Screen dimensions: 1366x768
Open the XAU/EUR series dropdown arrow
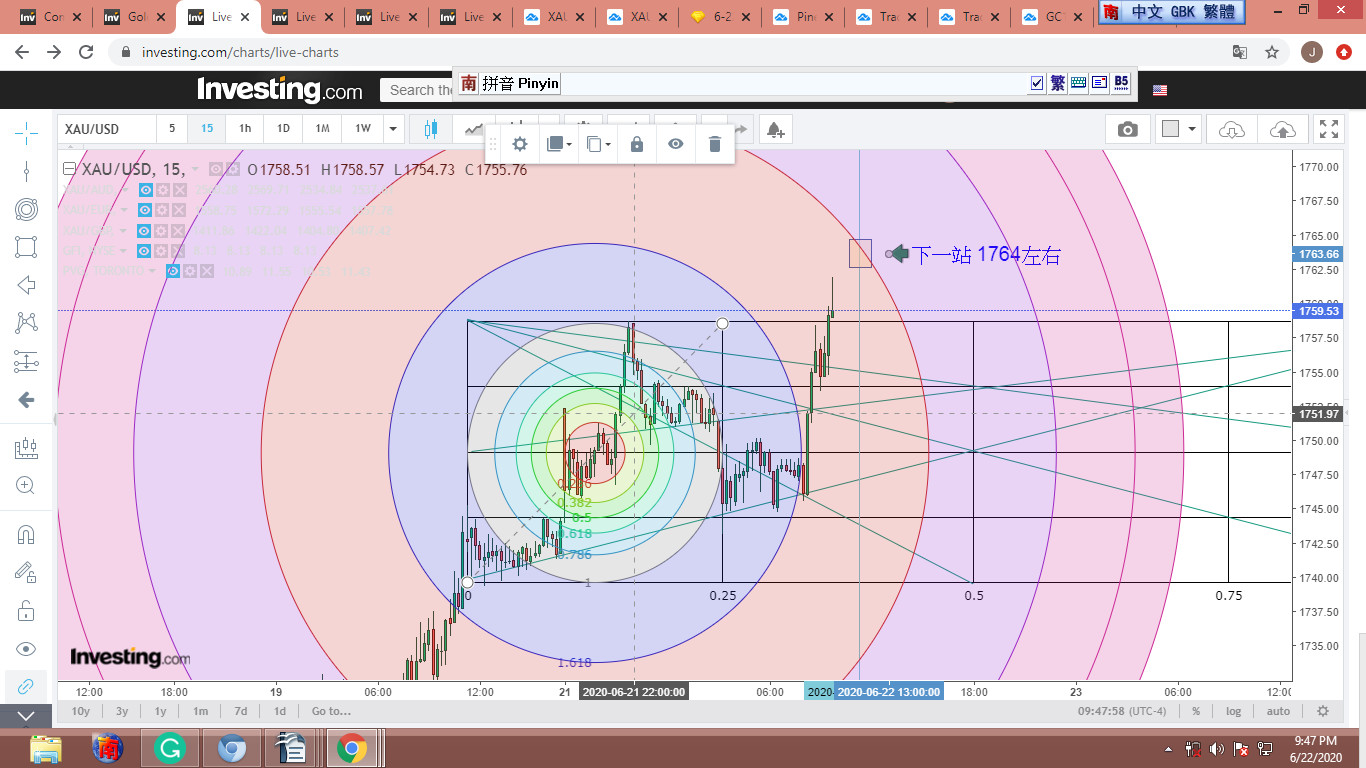pos(125,210)
